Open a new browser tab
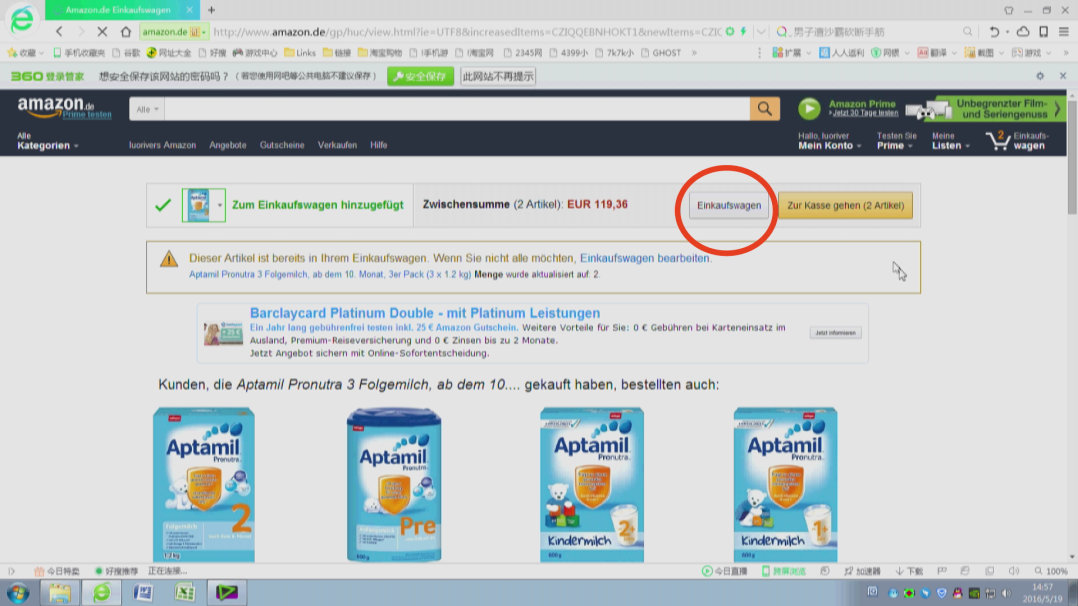Viewport: 1078px width, 606px height. point(212,10)
